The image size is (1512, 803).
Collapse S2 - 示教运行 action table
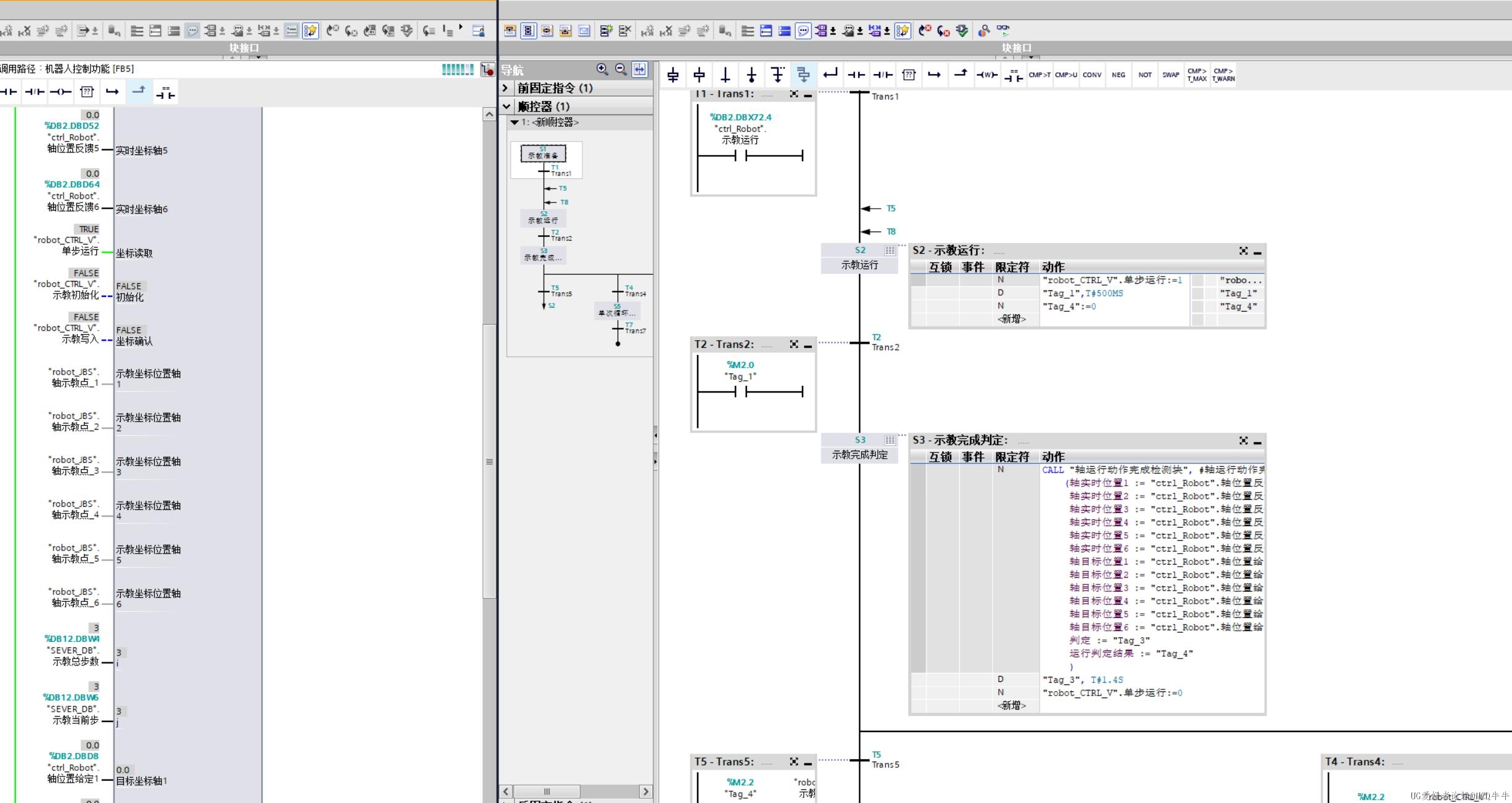tap(1257, 252)
